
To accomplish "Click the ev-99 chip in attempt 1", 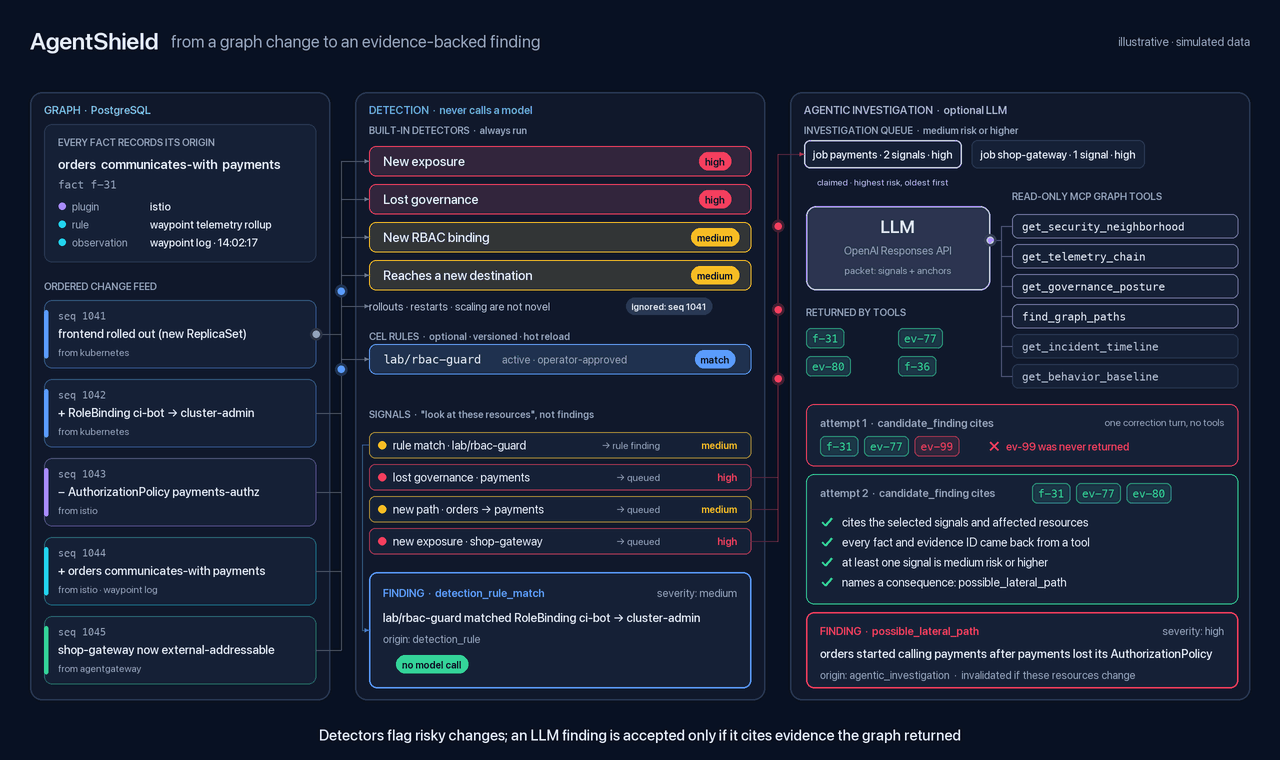I will point(937,446).
